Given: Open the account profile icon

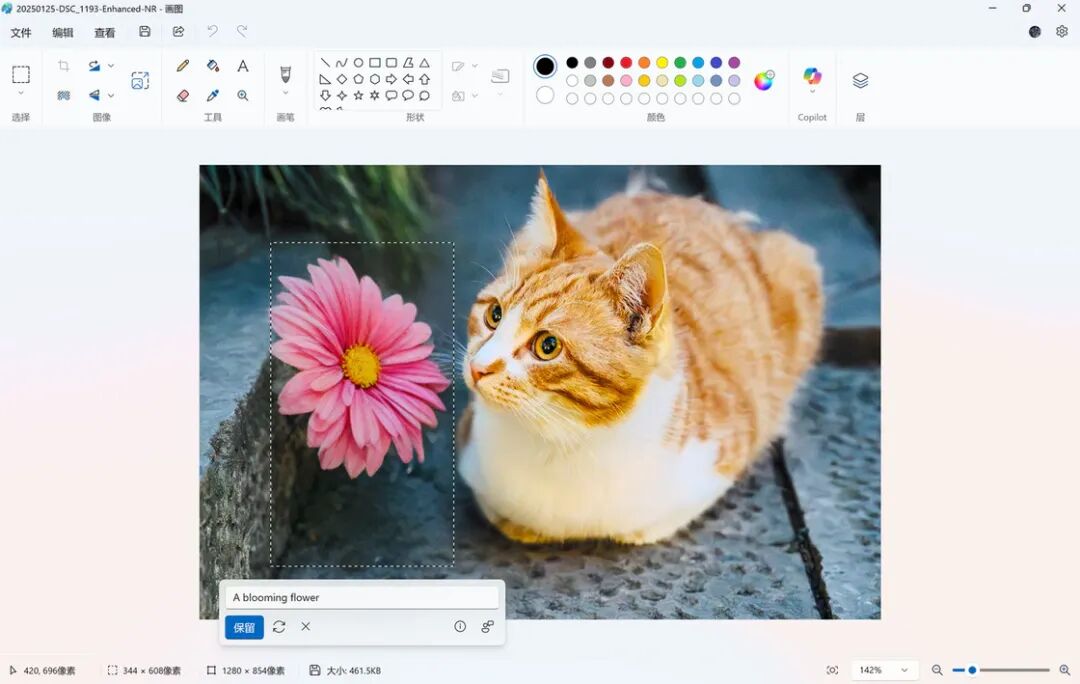Looking at the screenshot, I should [x=1035, y=32].
